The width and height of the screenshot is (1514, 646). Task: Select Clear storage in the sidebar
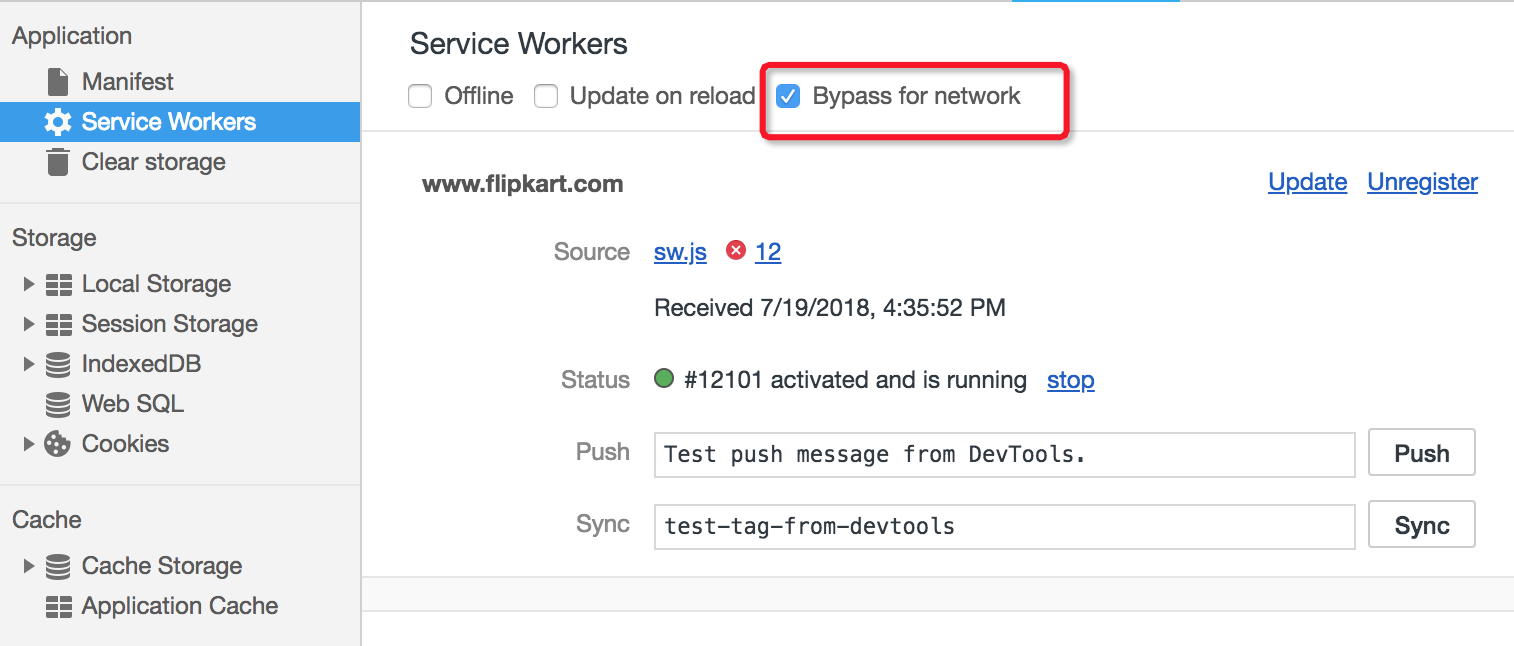point(152,161)
